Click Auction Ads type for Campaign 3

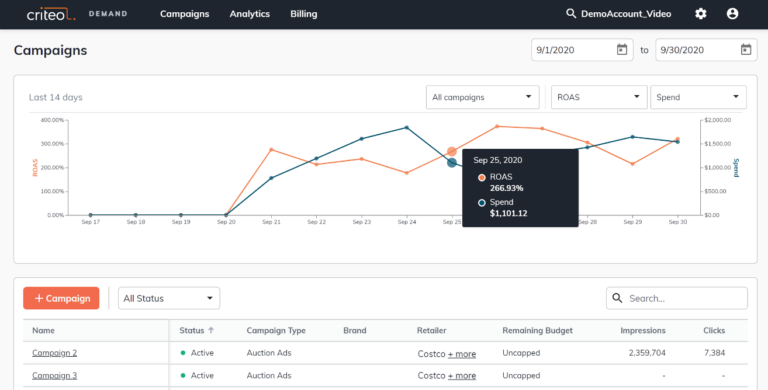pos(269,375)
